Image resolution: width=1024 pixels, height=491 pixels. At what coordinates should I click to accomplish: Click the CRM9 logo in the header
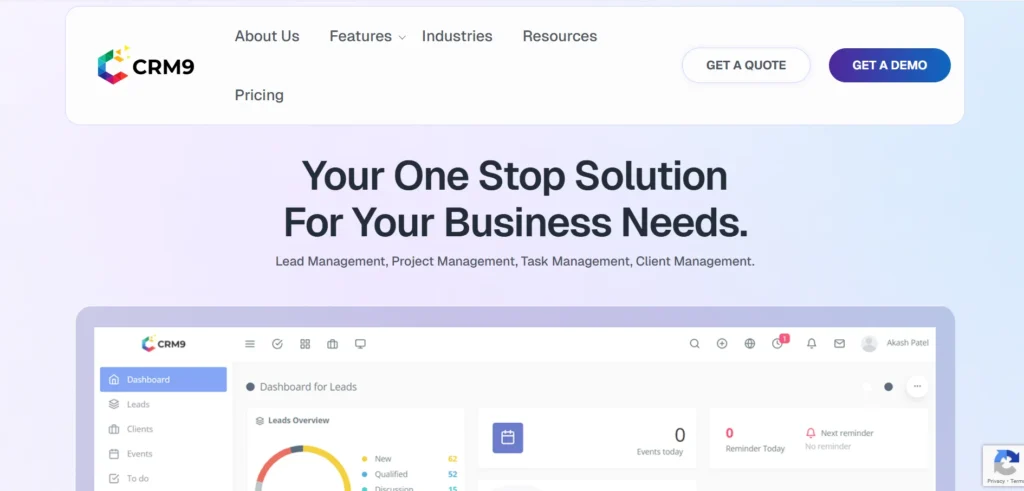pos(146,66)
